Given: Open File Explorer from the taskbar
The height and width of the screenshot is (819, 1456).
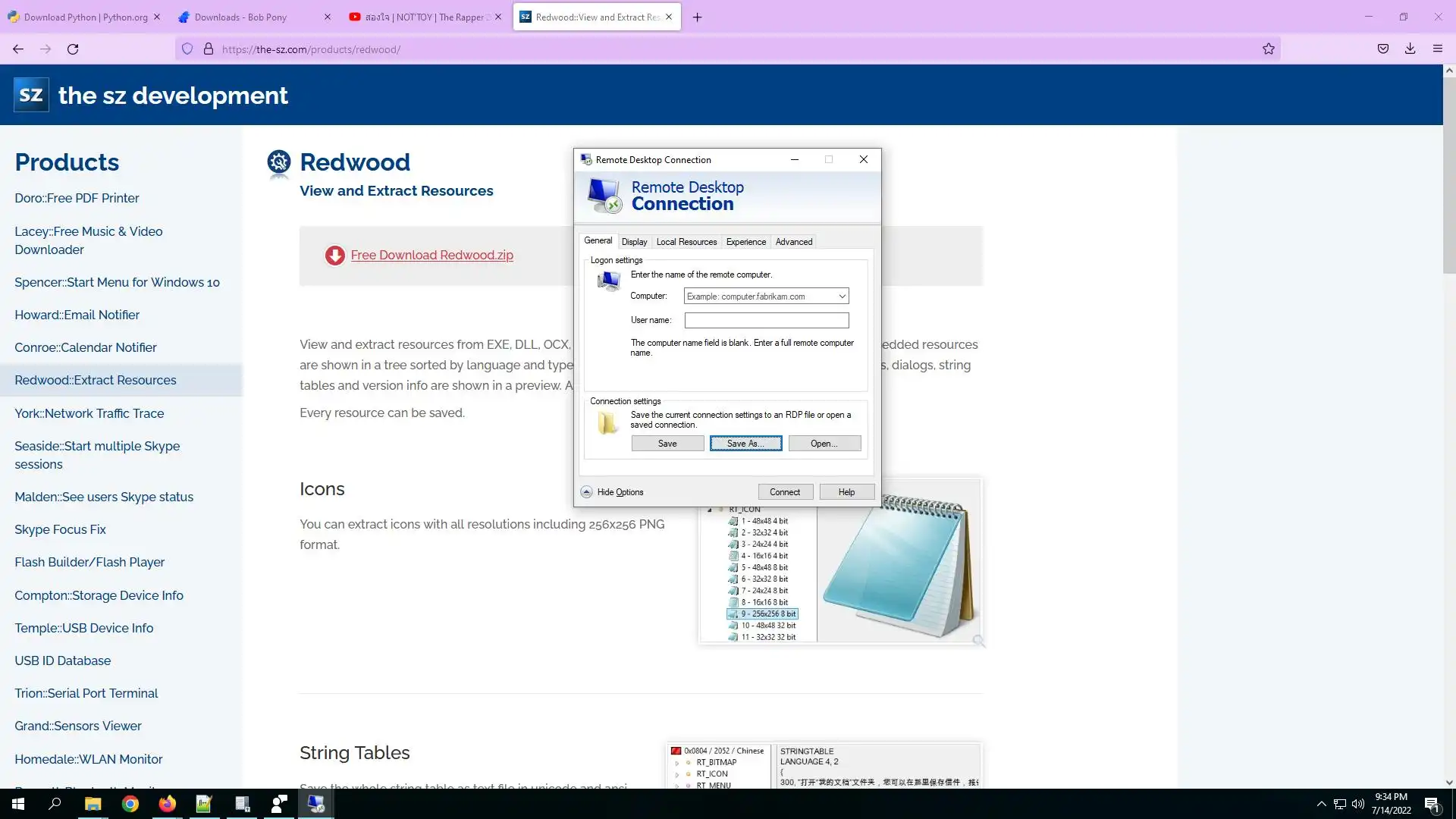Looking at the screenshot, I should tap(93, 804).
